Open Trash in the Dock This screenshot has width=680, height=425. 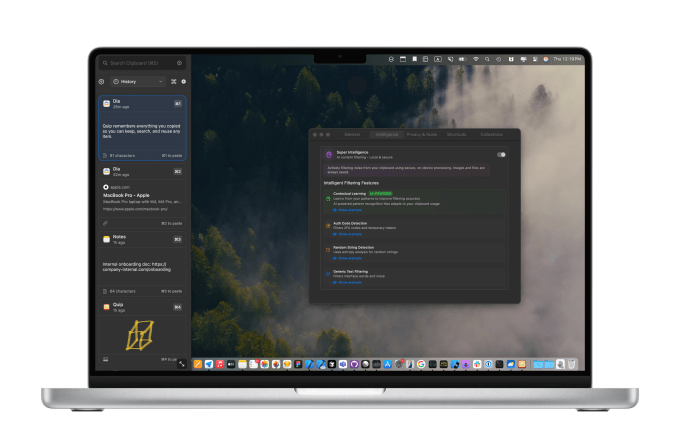tap(572, 364)
